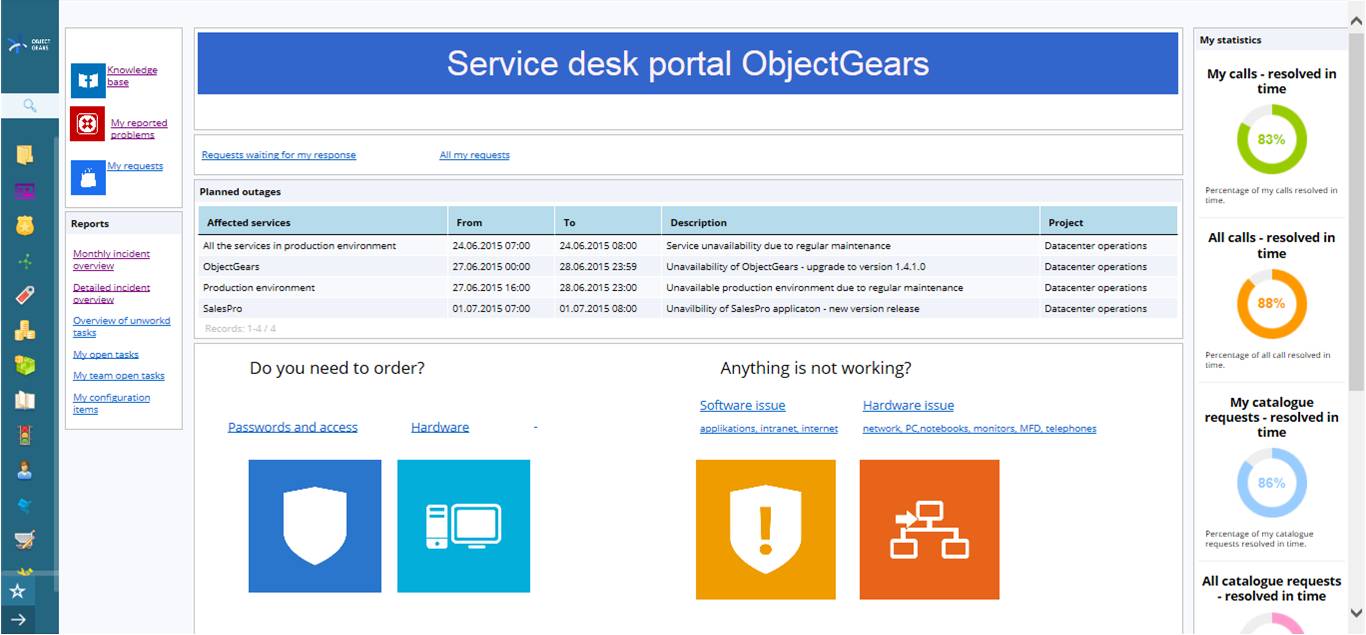Viewport: 1366px width, 635px height.
Task: Select the ObjectGears outage row name
Action: coord(231,267)
